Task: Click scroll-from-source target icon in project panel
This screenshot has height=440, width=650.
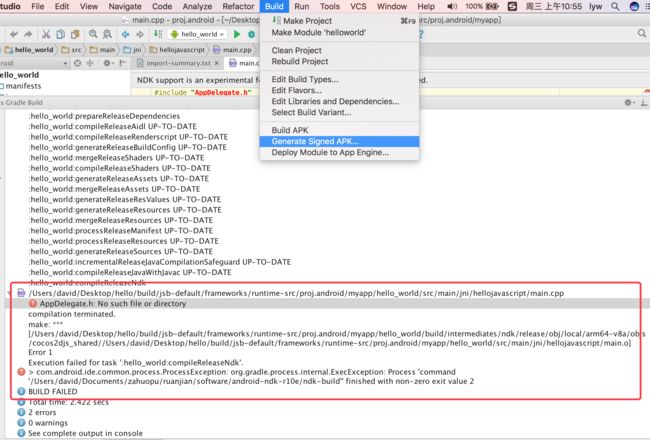Action: [x=77, y=63]
